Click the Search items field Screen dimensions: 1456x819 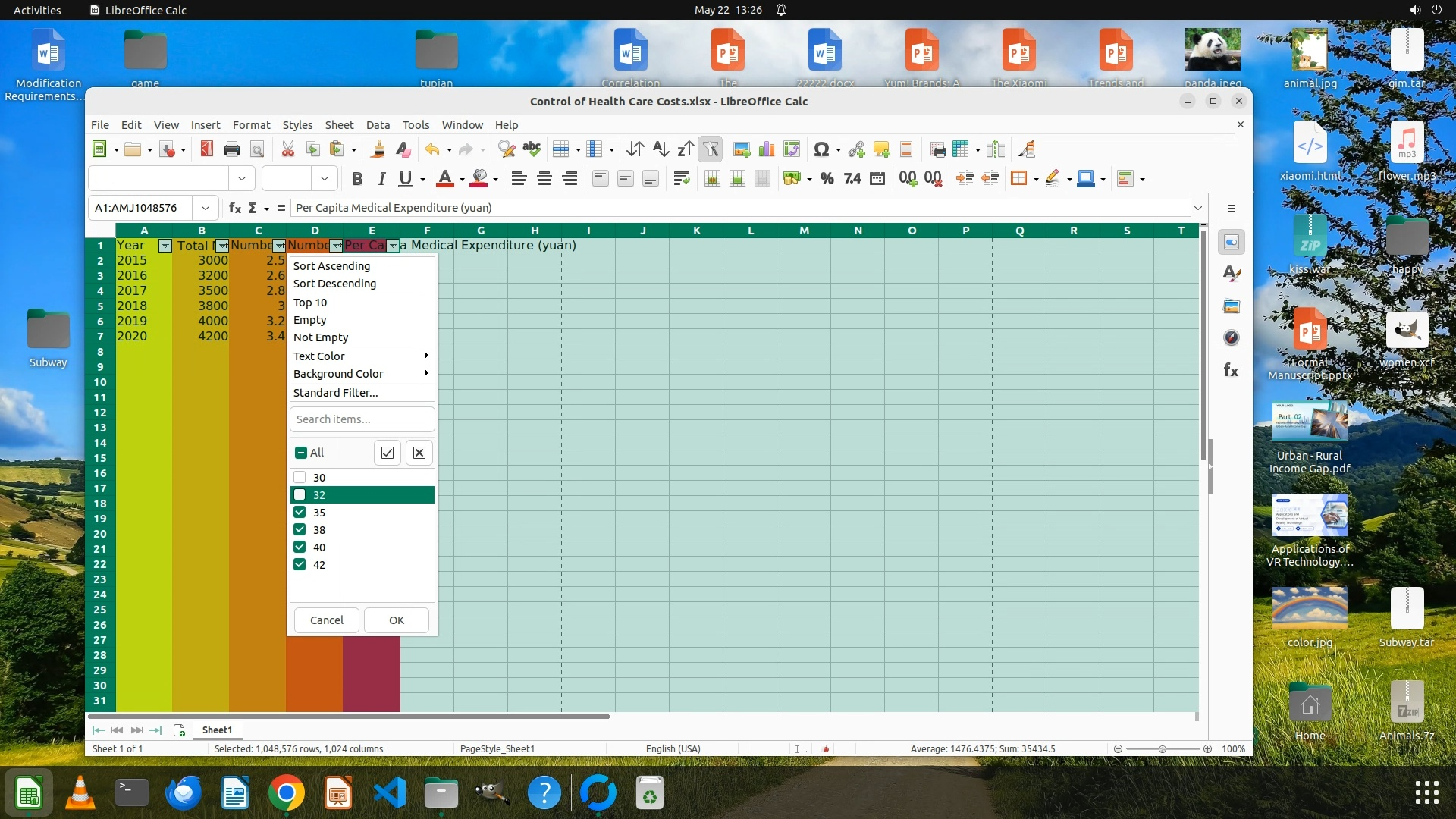362,419
